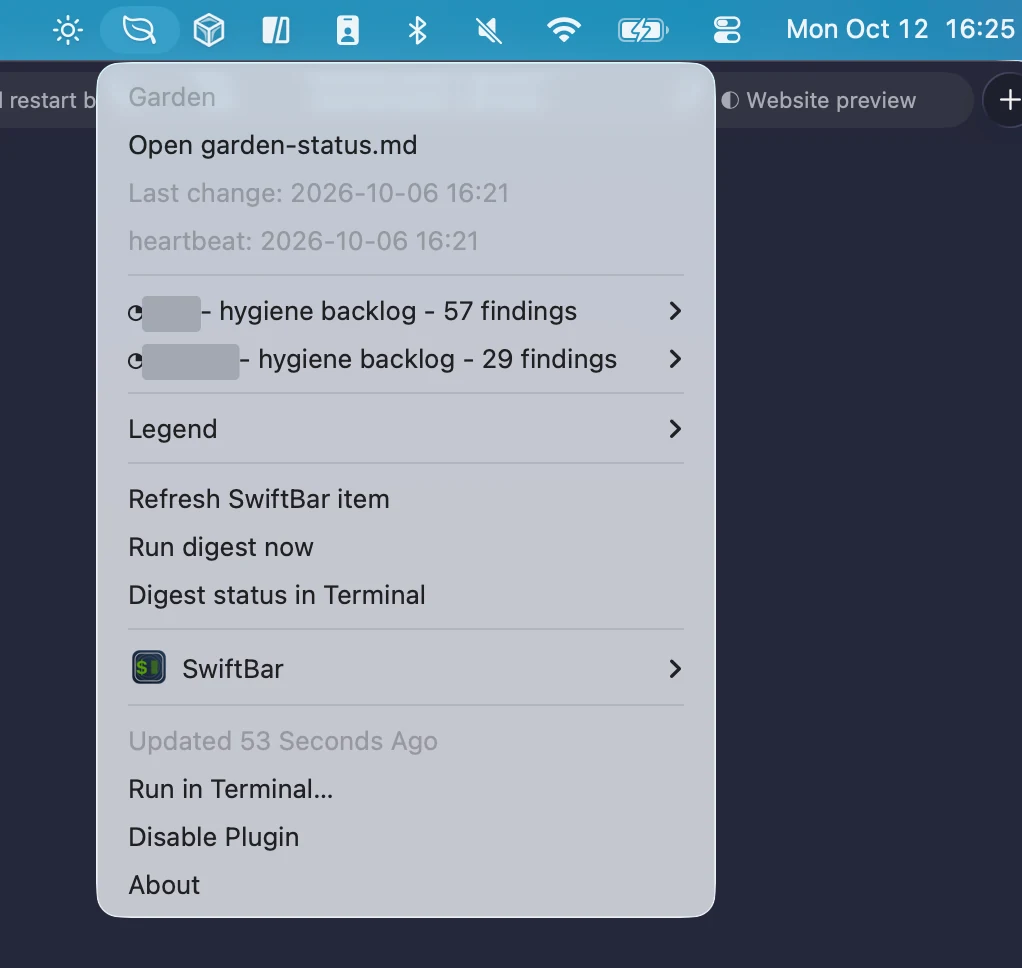1022x968 pixels.
Task: Expand the hygiene backlog 57 findings item
Action: click(405, 311)
